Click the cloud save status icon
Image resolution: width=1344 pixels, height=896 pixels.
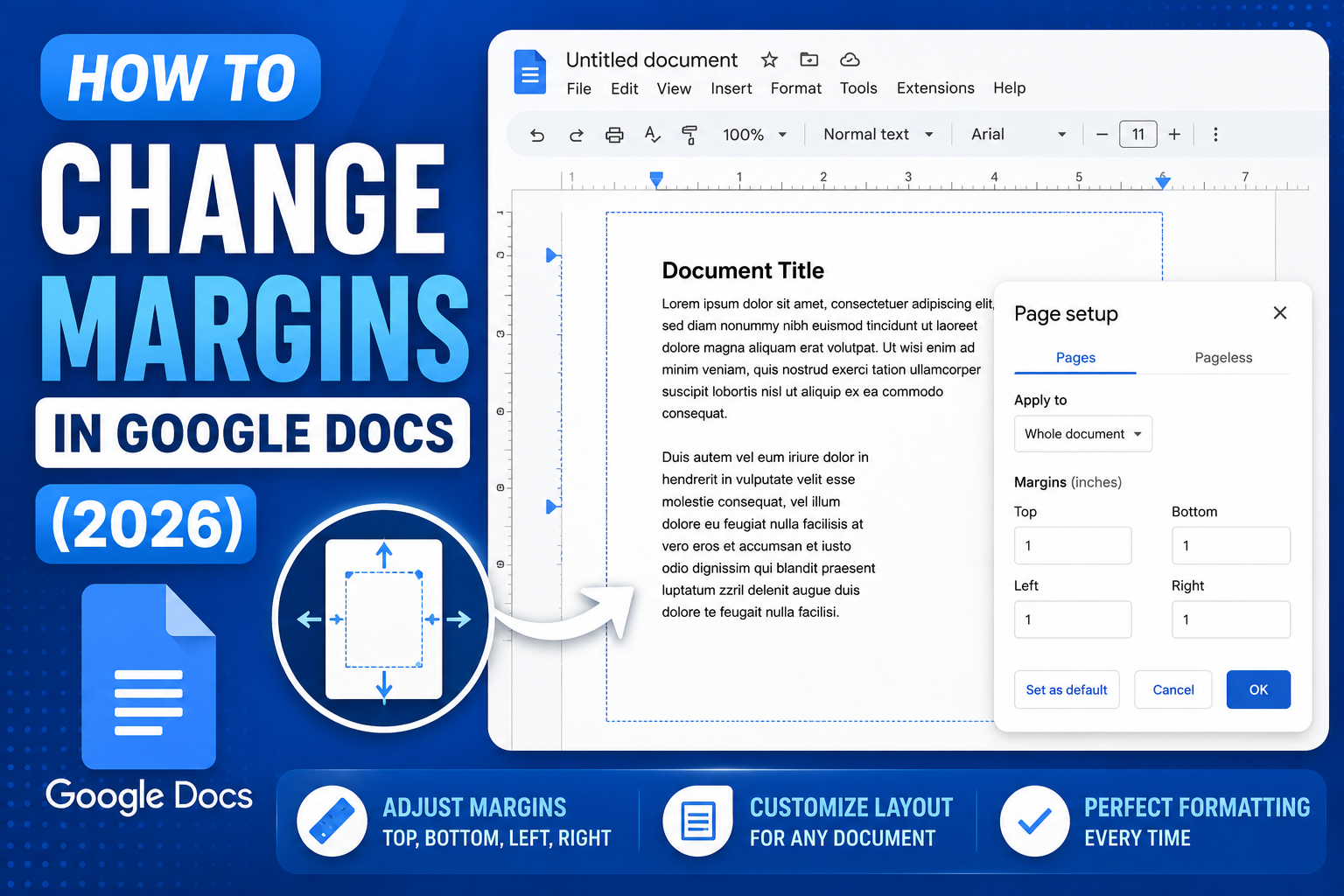(x=850, y=59)
